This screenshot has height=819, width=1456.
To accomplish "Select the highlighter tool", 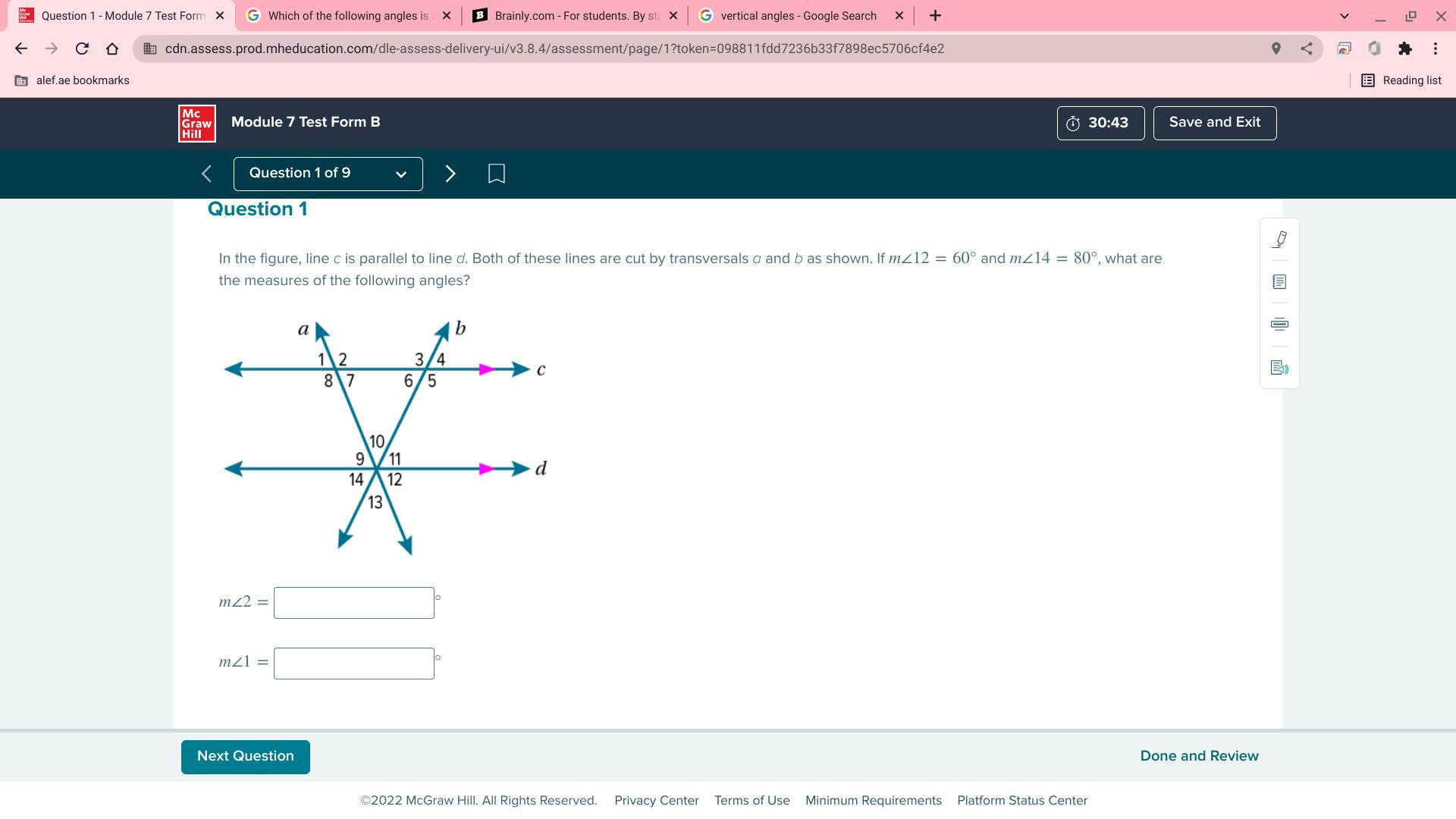I will pyautogui.click(x=1279, y=240).
